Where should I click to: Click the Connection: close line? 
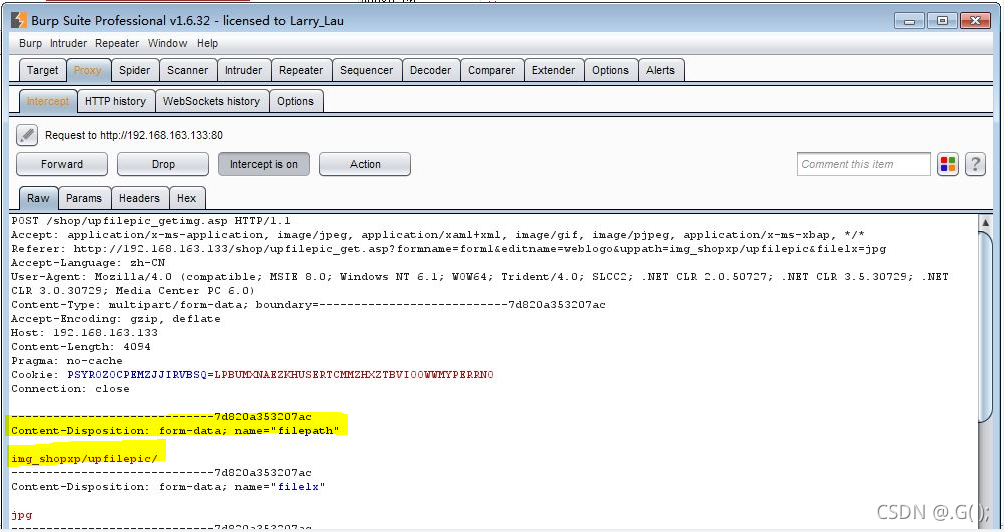[x=70, y=389]
